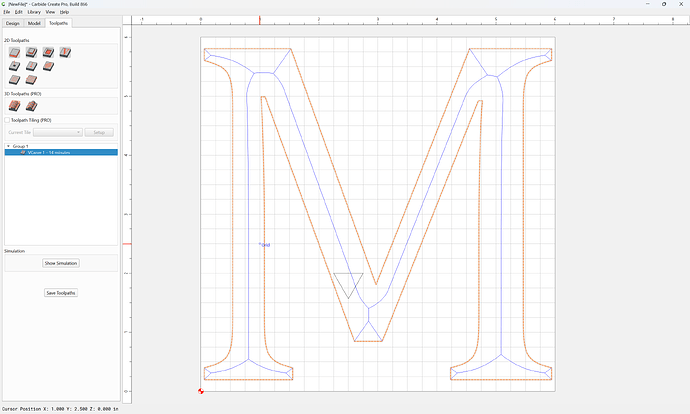Screen dimensions: 690x414
Task: Switch to the Design tab
Action: pos(13,23)
